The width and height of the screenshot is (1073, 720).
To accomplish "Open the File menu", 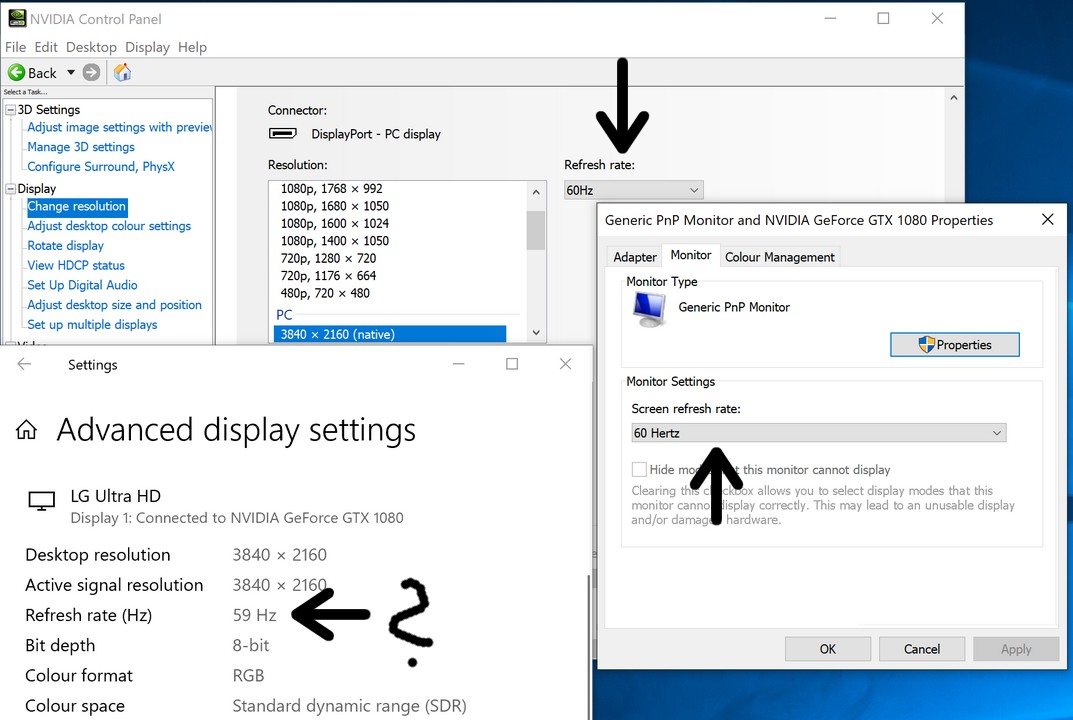I will (15, 47).
